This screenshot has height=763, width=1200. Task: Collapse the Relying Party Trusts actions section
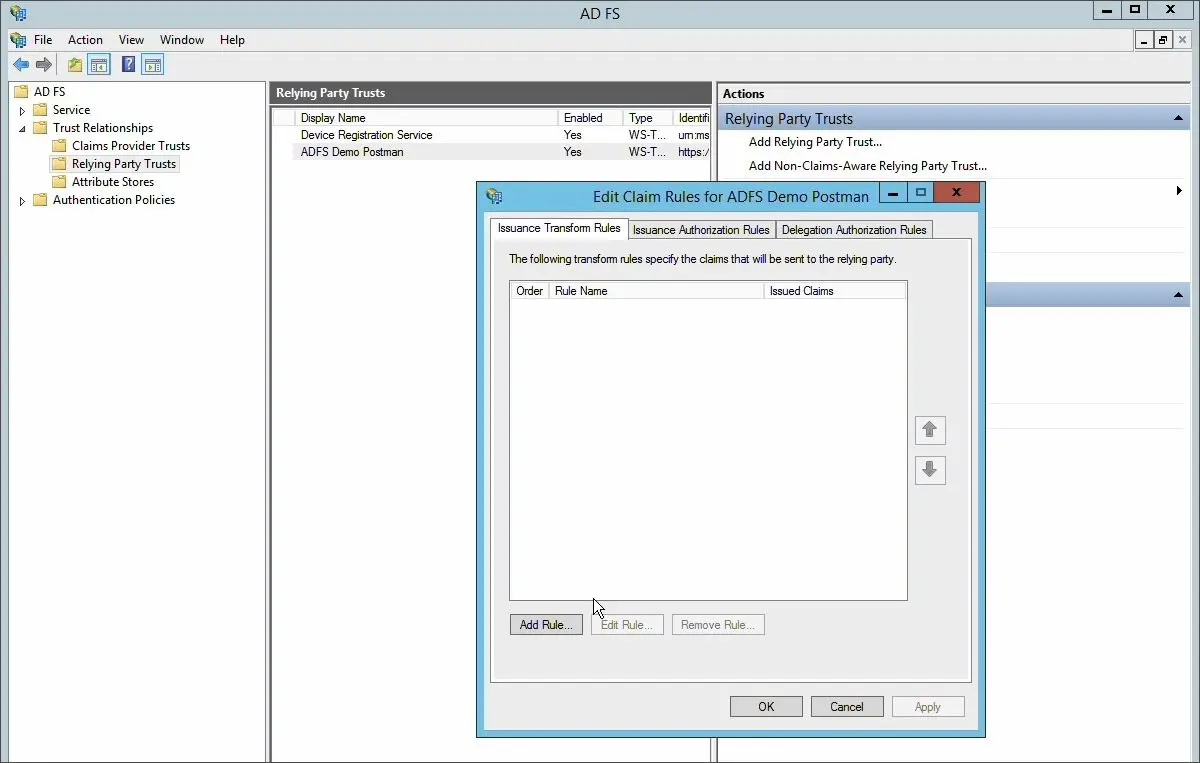click(1179, 119)
